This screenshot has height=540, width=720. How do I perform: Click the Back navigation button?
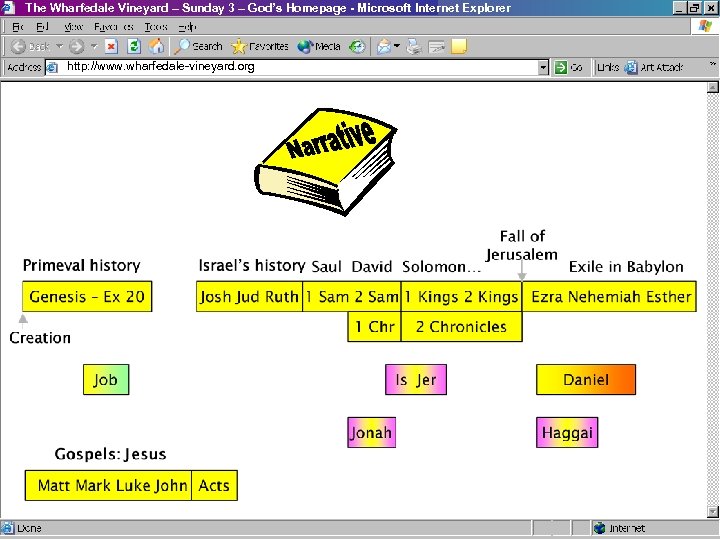[30, 46]
